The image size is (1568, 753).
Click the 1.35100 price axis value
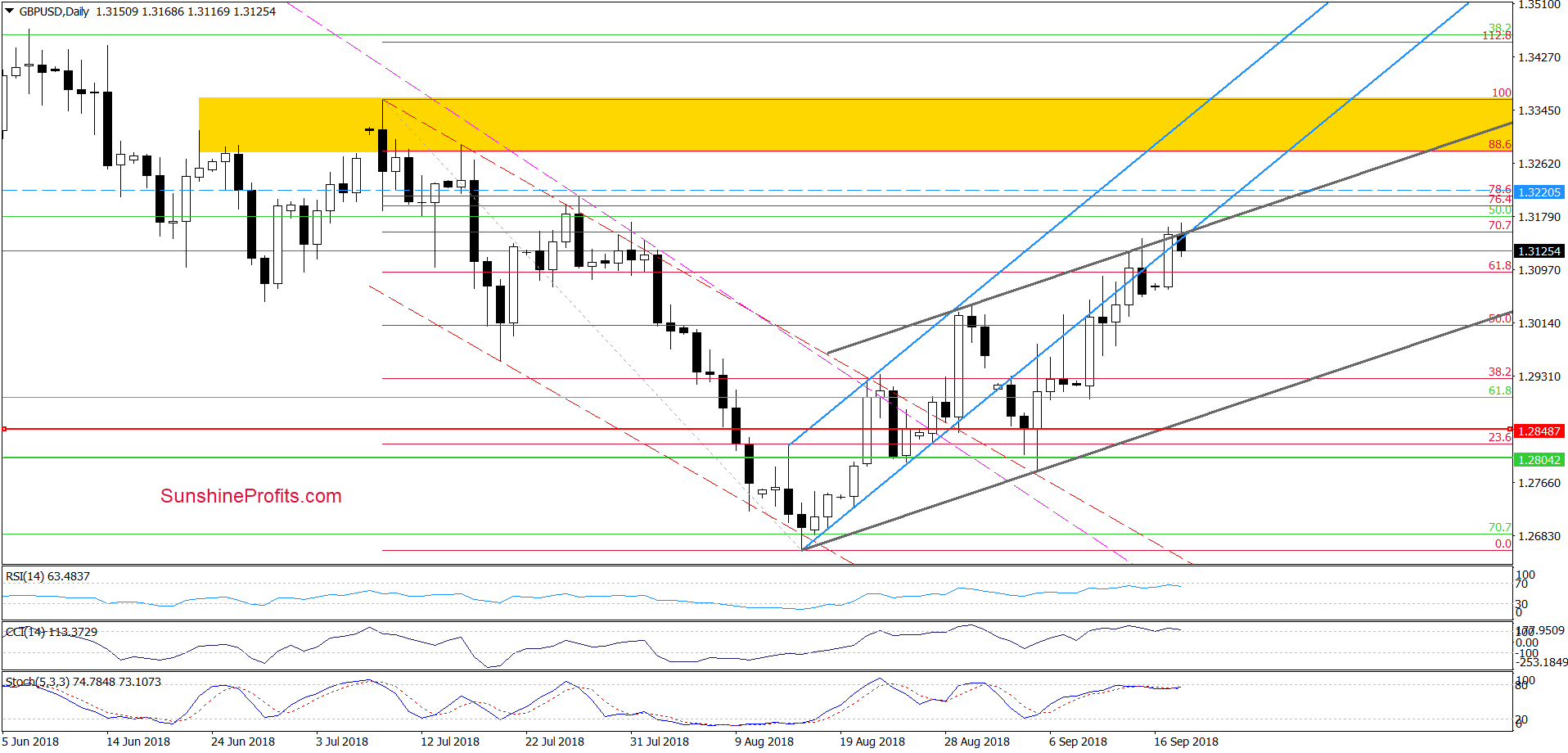click(x=1539, y=5)
